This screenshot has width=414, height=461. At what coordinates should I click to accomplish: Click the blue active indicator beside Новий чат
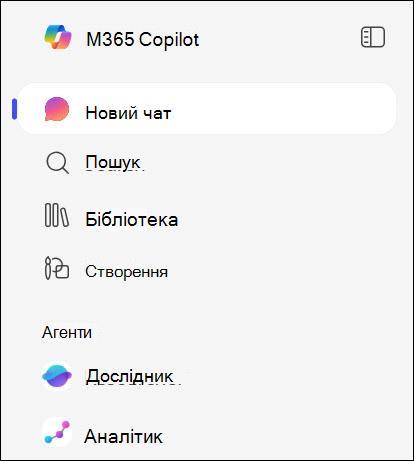click(x=14, y=109)
